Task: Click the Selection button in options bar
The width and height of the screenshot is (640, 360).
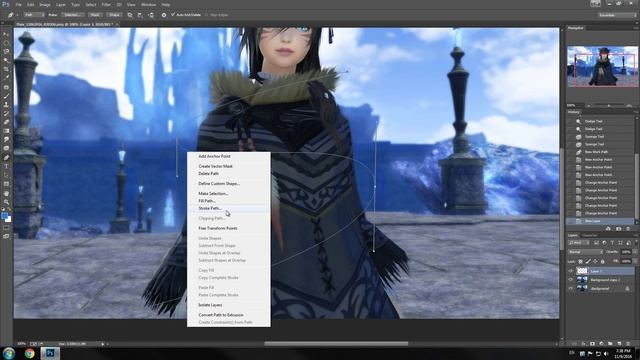Action: coord(73,15)
